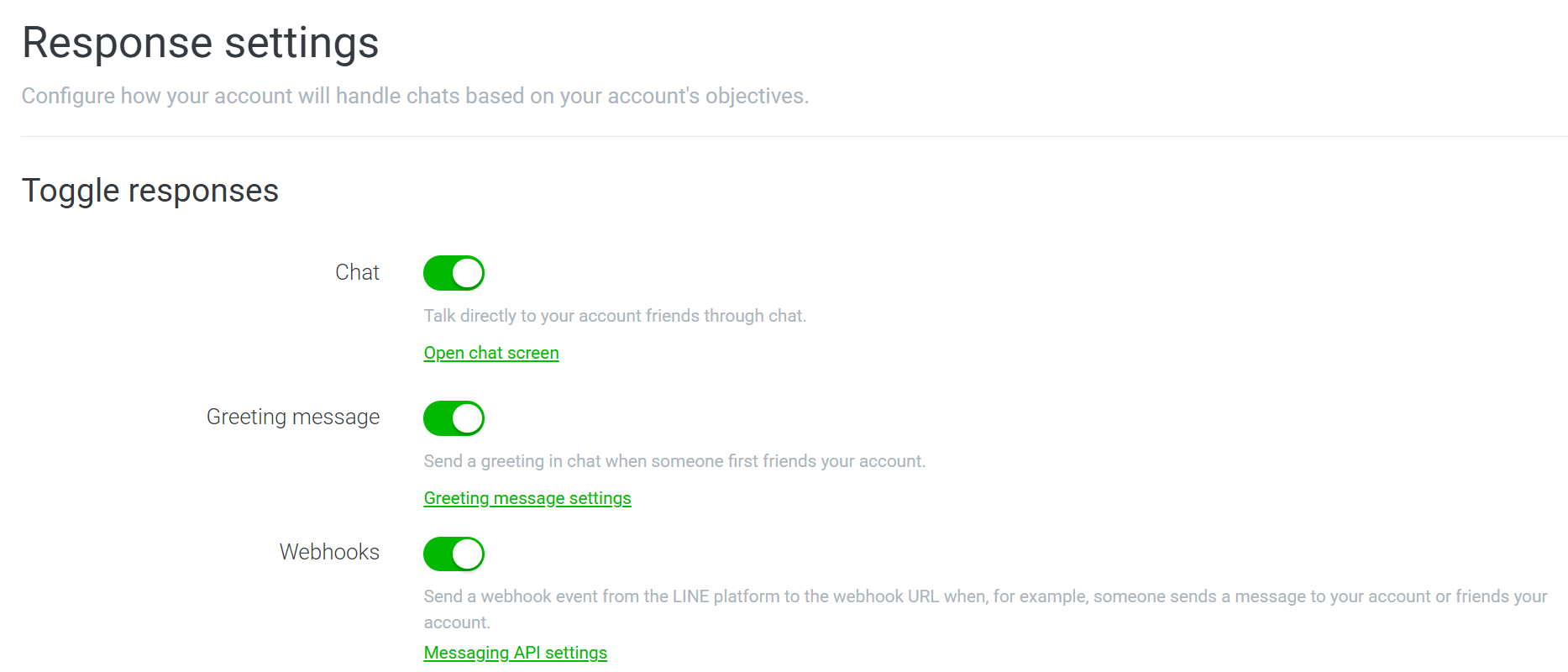The height and width of the screenshot is (672, 1568).
Task: Disable the Greeting message toggle
Action: tap(454, 418)
